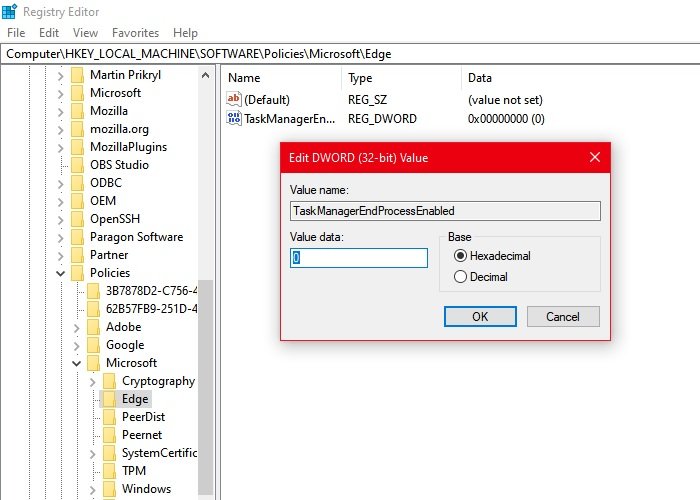Screen dimensions: 700x500
Task: Click the 0x00000000 (0) data cell
Action: click(506, 119)
